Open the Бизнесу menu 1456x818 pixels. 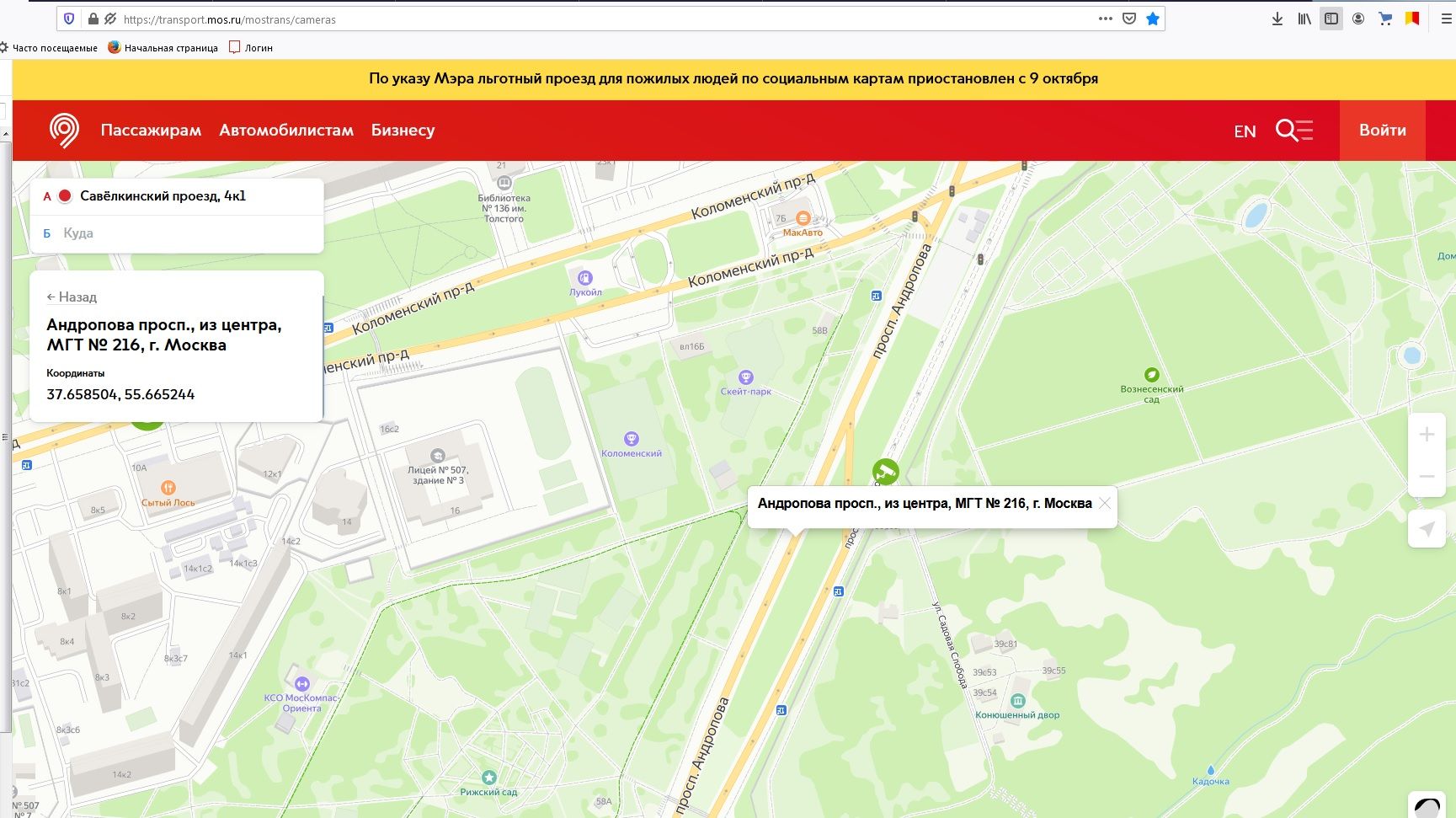click(x=403, y=131)
